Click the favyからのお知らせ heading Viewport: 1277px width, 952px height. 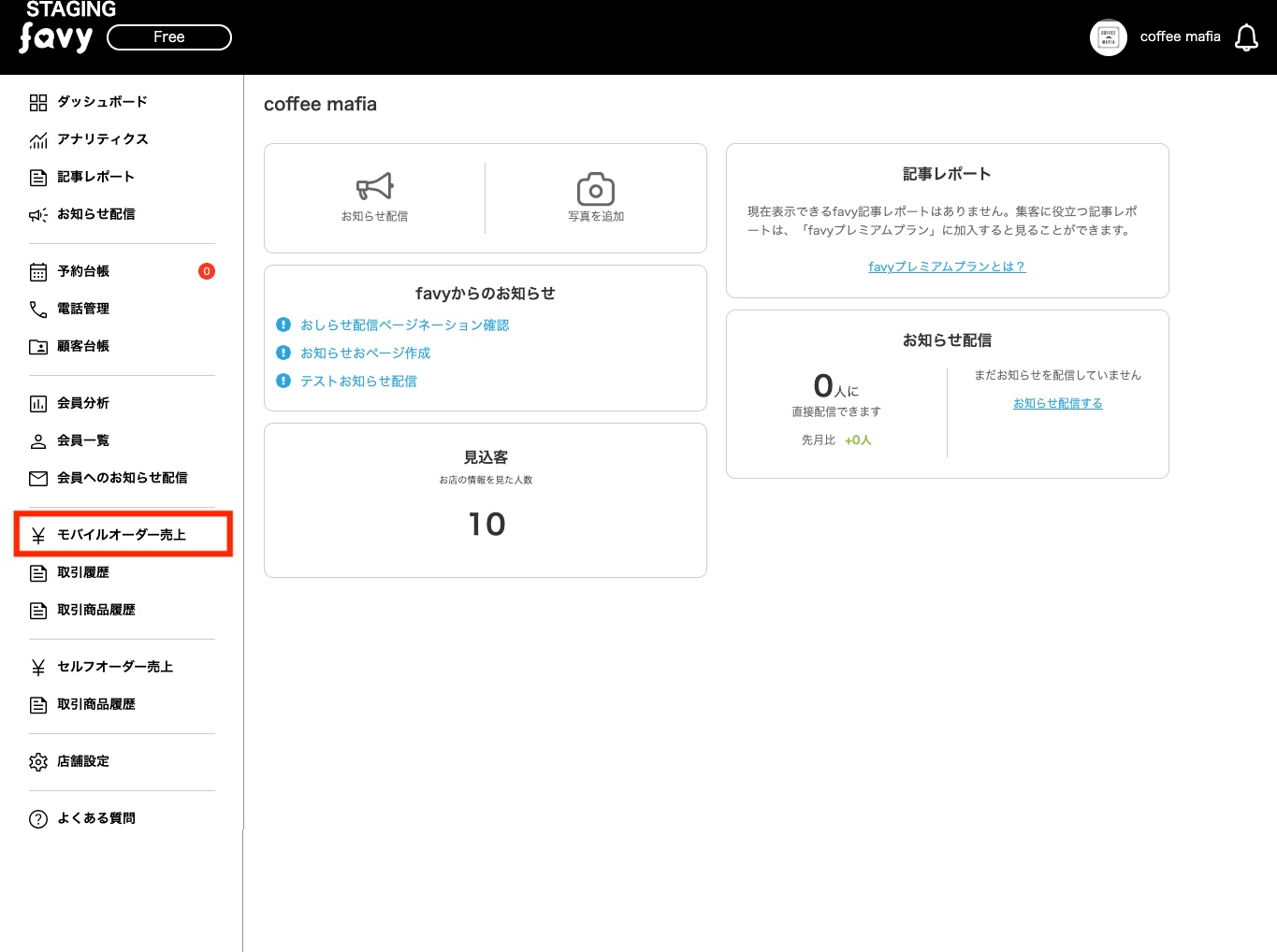pyautogui.click(x=486, y=294)
